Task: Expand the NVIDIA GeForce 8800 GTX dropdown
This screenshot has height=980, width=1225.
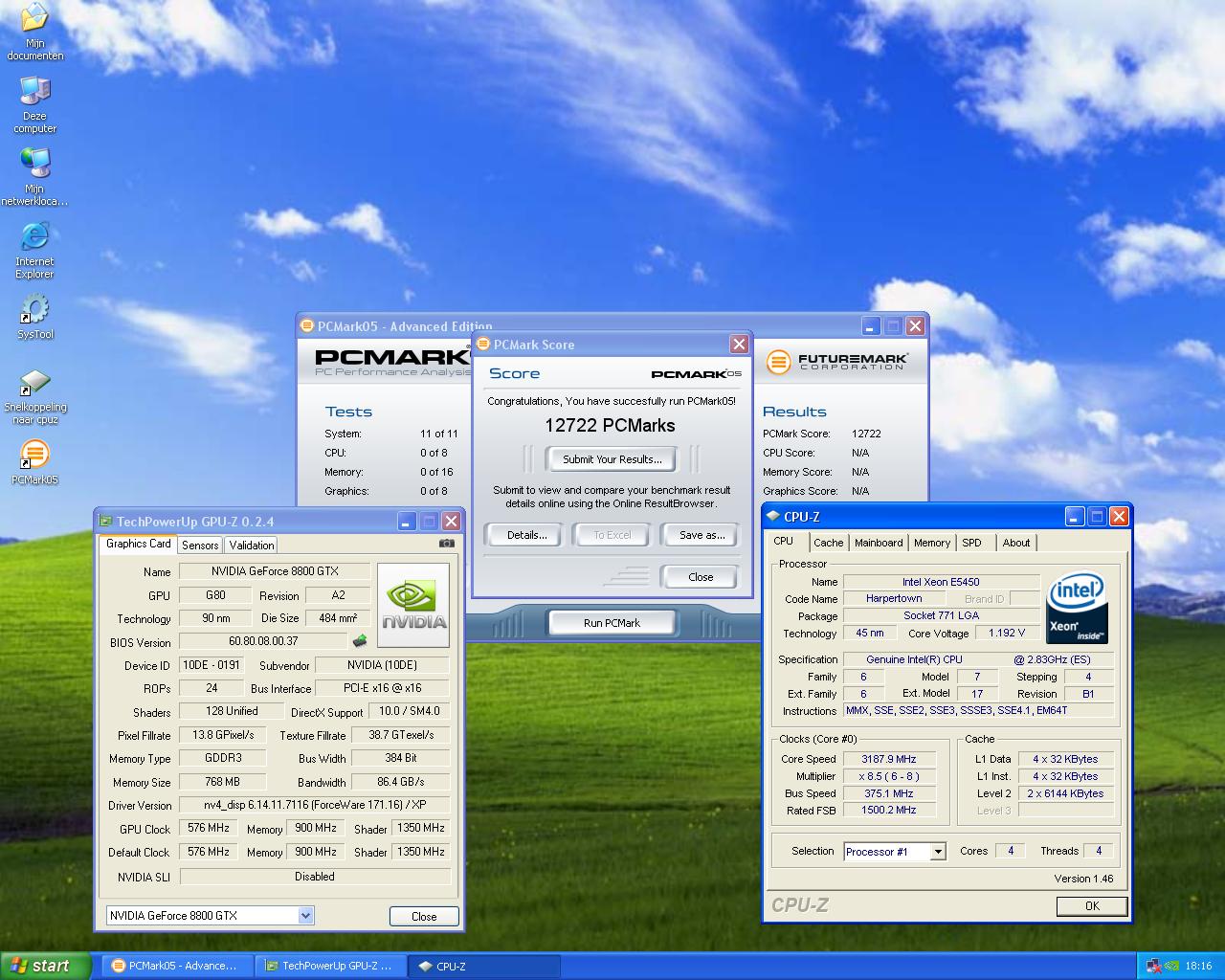Action: [x=305, y=915]
